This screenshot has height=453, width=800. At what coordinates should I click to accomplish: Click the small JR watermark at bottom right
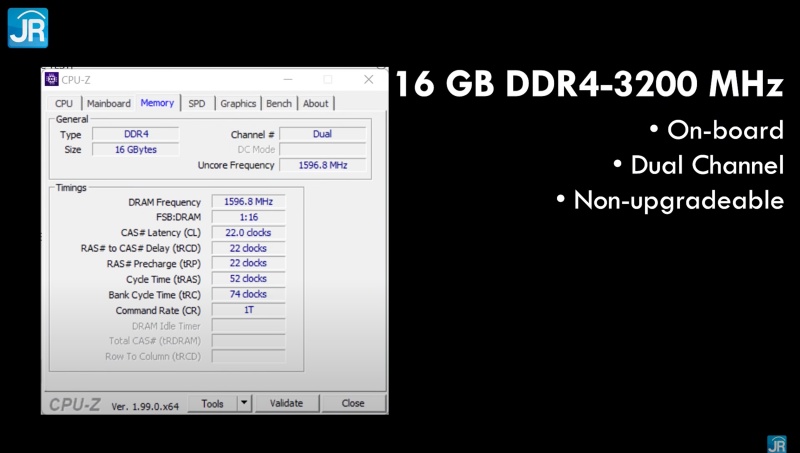pos(776,443)
